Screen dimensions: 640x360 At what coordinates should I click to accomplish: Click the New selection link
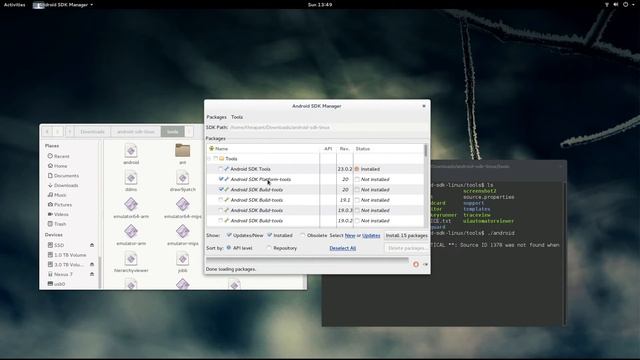[x=350, y=236]
